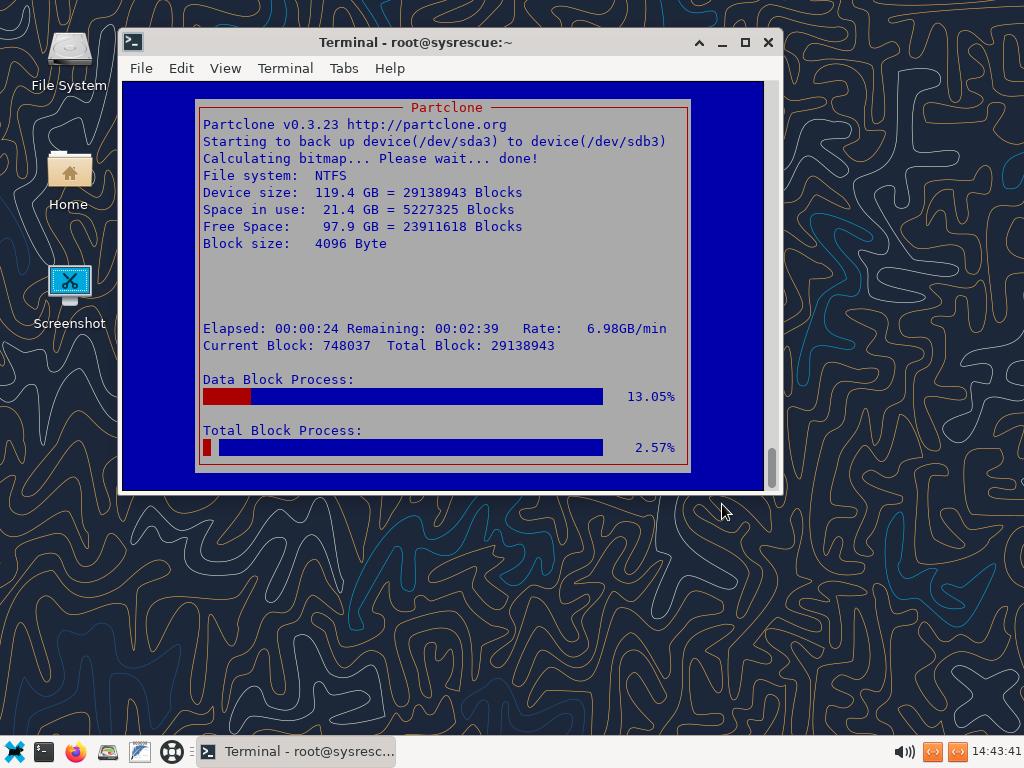
Task: Open the Xfce applications menu icon
Action: tap(14, 751)
